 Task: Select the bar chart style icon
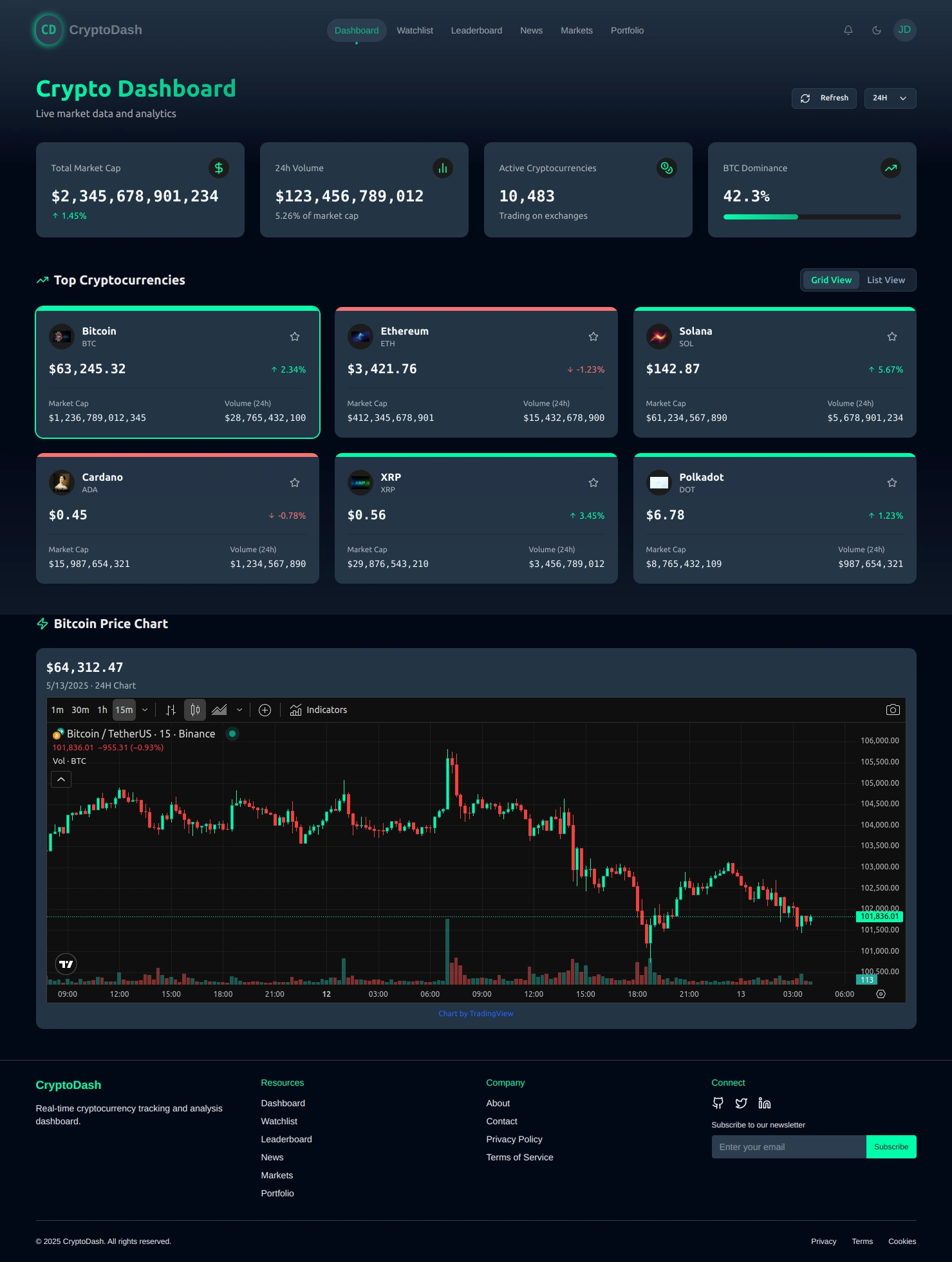(171, 710)
